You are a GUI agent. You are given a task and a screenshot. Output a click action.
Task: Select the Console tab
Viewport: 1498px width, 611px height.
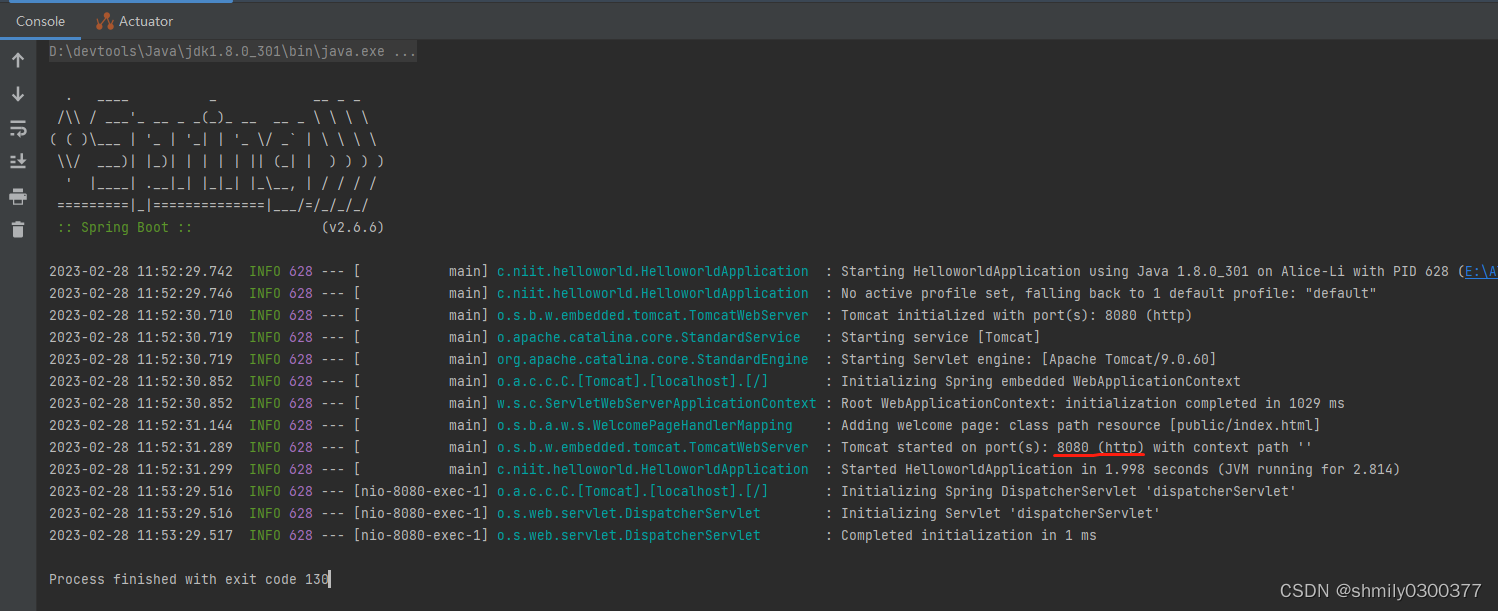[39, 20]
